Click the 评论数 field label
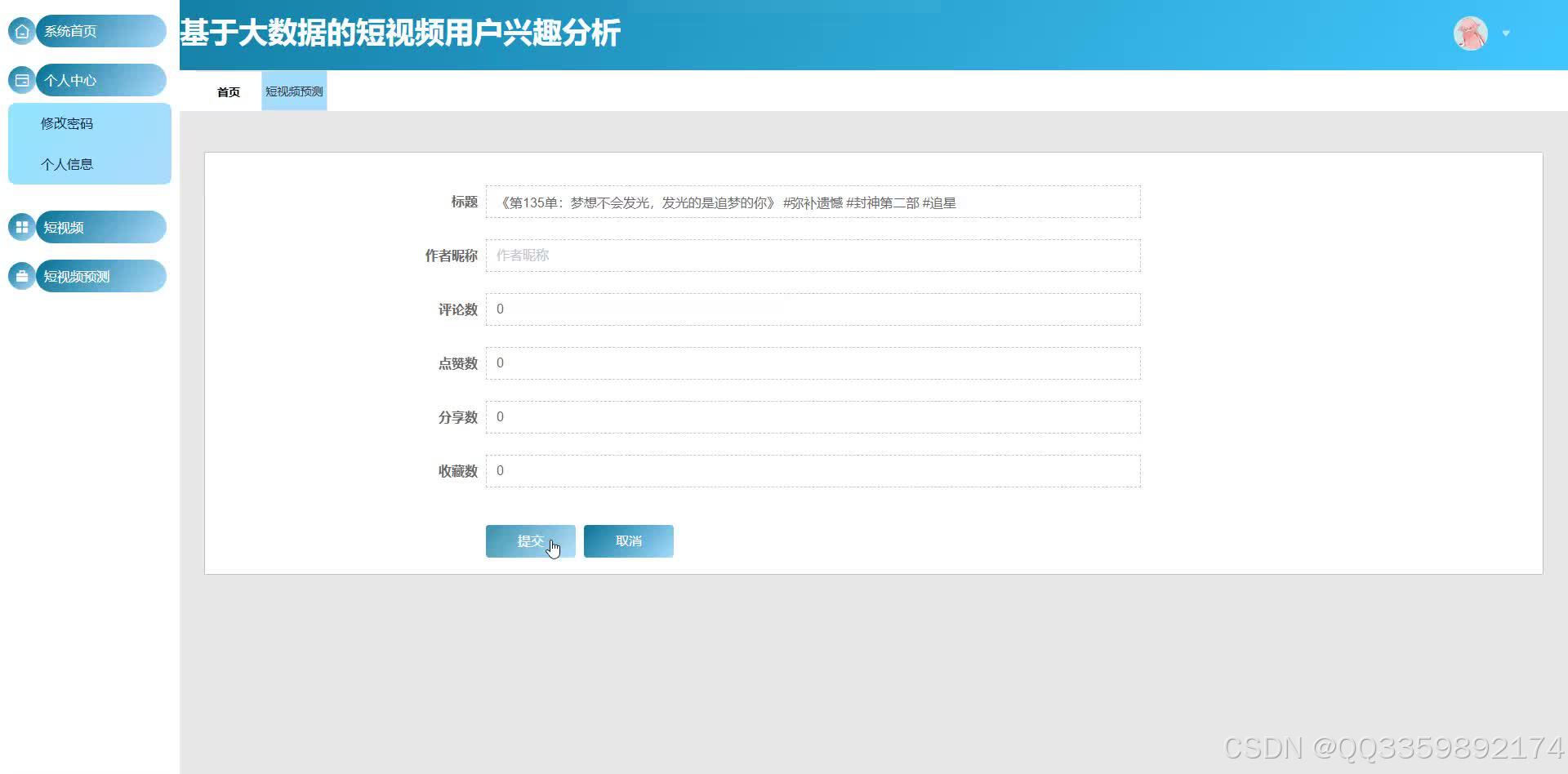The image size is (1568, 774). pyautogui.click(x=457, y=309)
